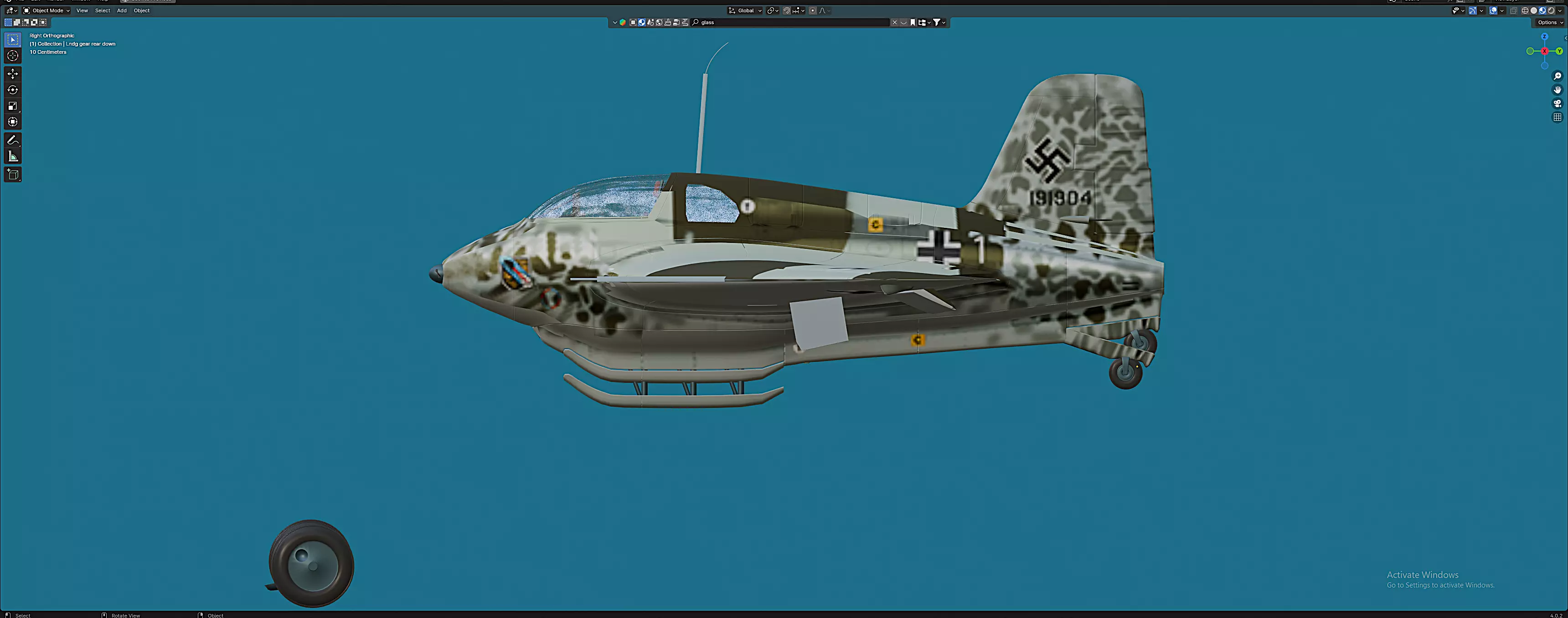Open the Add menu
The image size is (1568, 618).
tap(122, 10)
